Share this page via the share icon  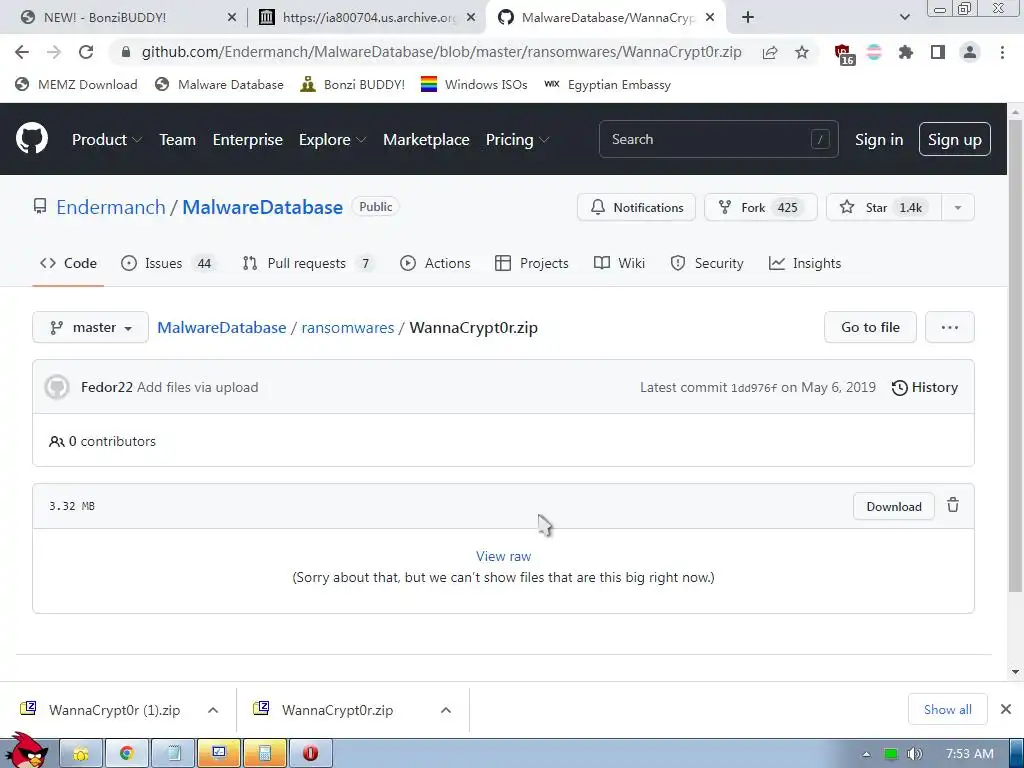(x=770, y=52)
